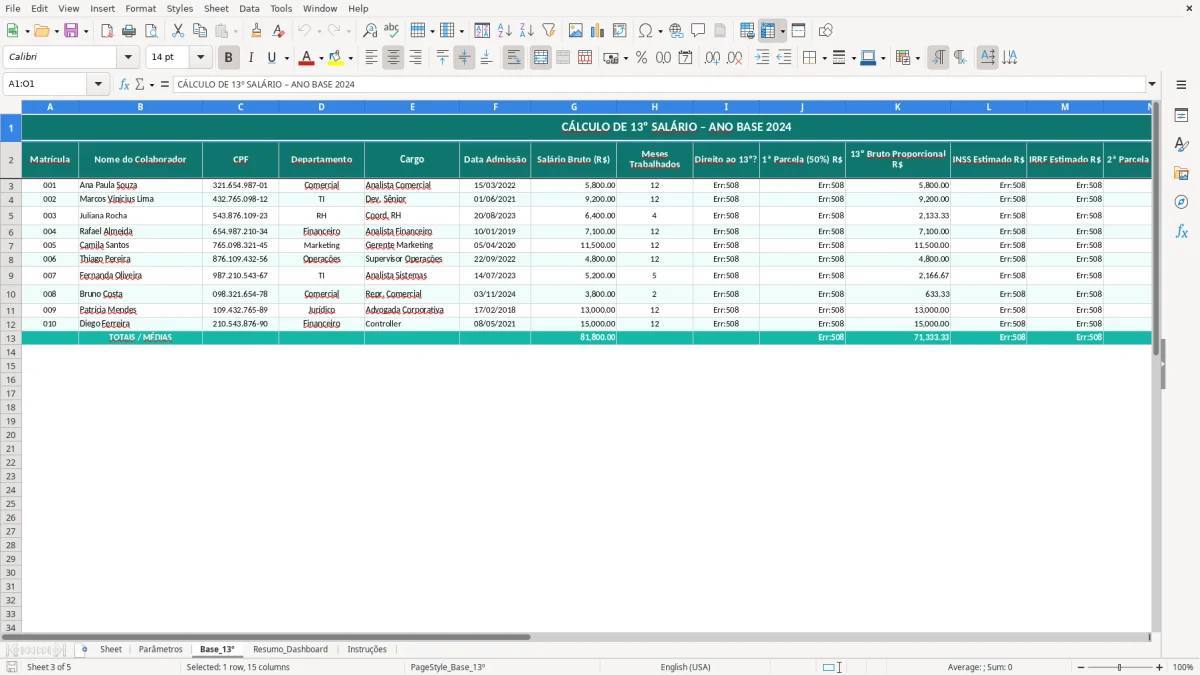
Task: Toggle Italic formatting
Action: 250,58
